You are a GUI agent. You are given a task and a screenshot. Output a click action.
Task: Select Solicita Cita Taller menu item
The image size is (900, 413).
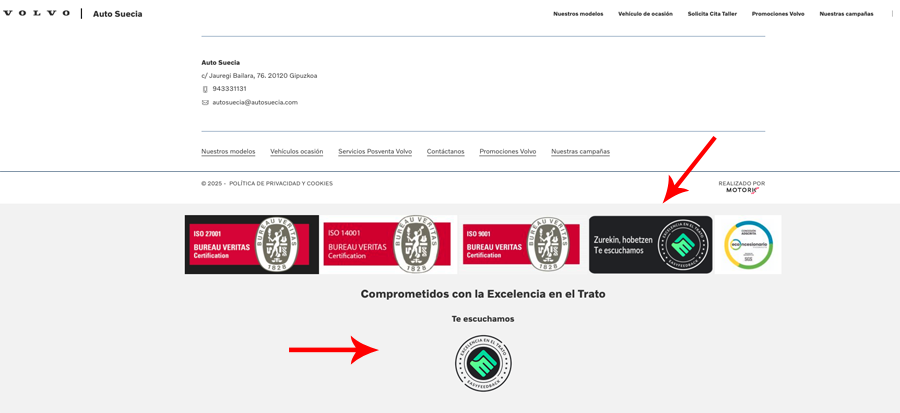pos(712,14)
